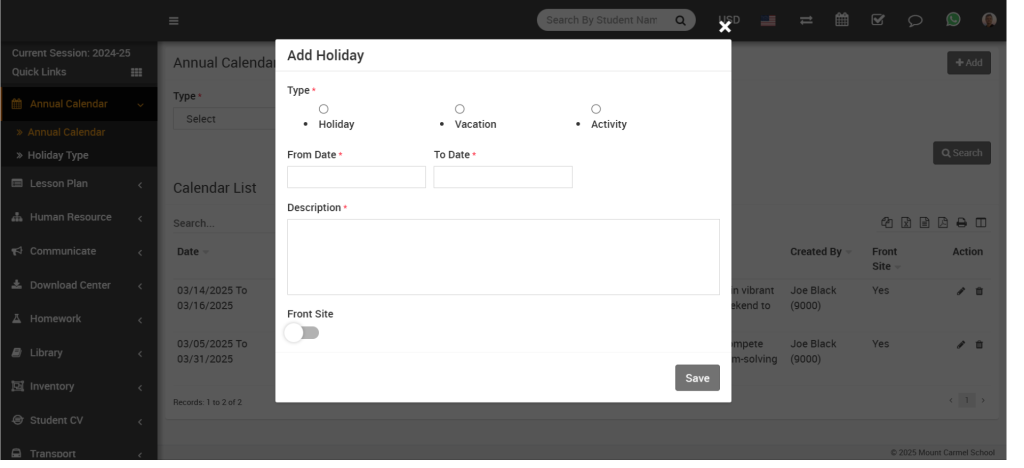Open the Holiday Type submenu item
Screen dimensions: 1024x468
58,155
